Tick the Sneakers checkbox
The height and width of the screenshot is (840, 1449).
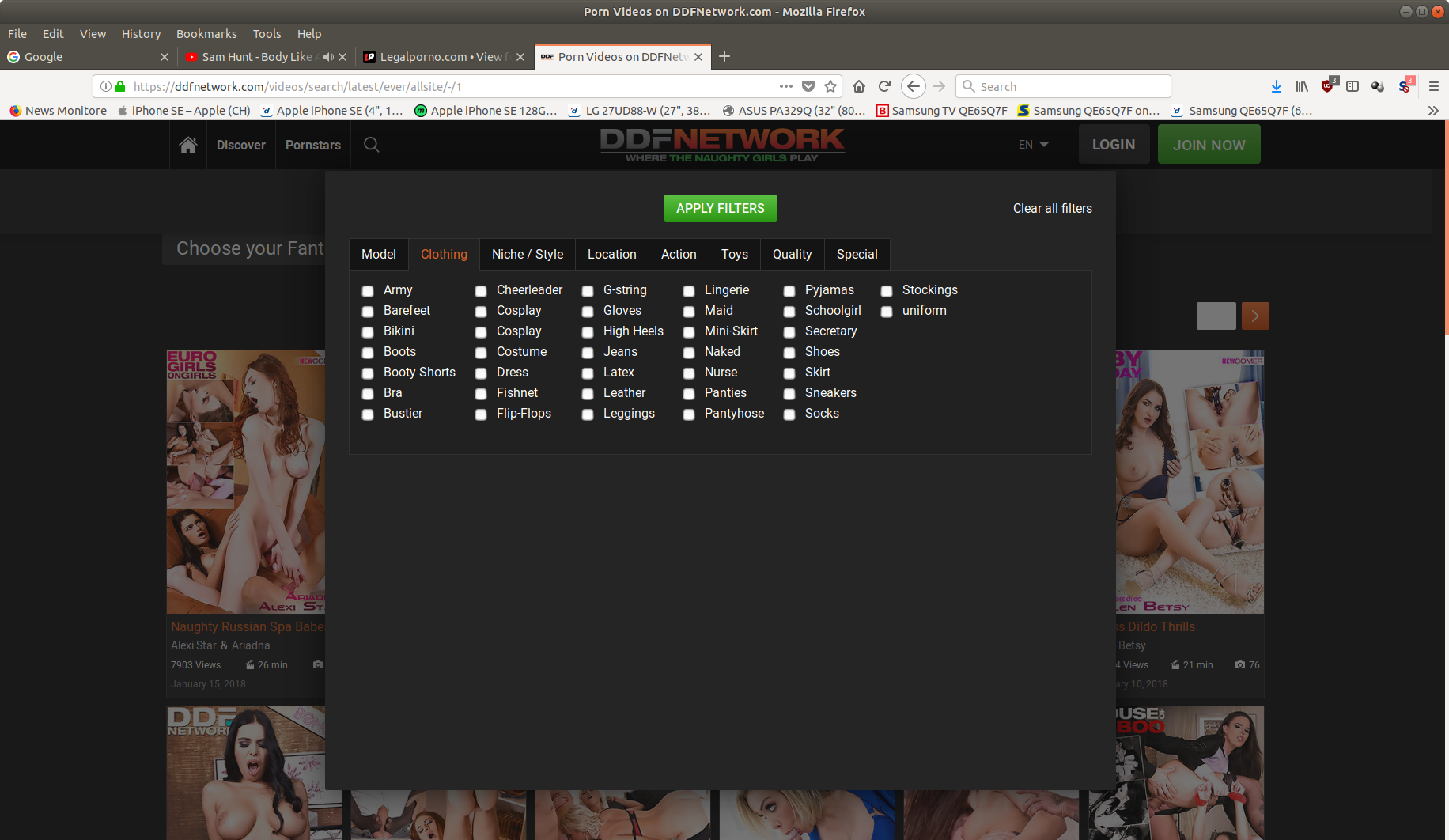click(x=789, y=394)
